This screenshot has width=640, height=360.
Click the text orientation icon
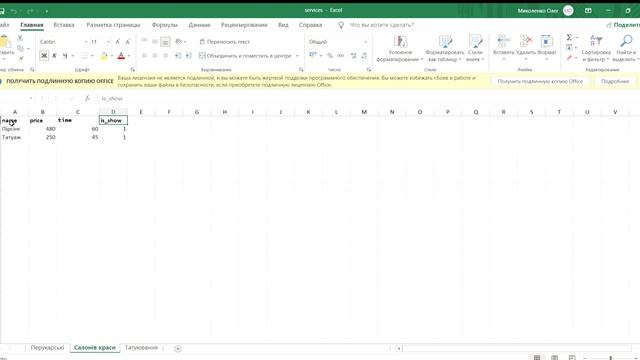[178, 42]
